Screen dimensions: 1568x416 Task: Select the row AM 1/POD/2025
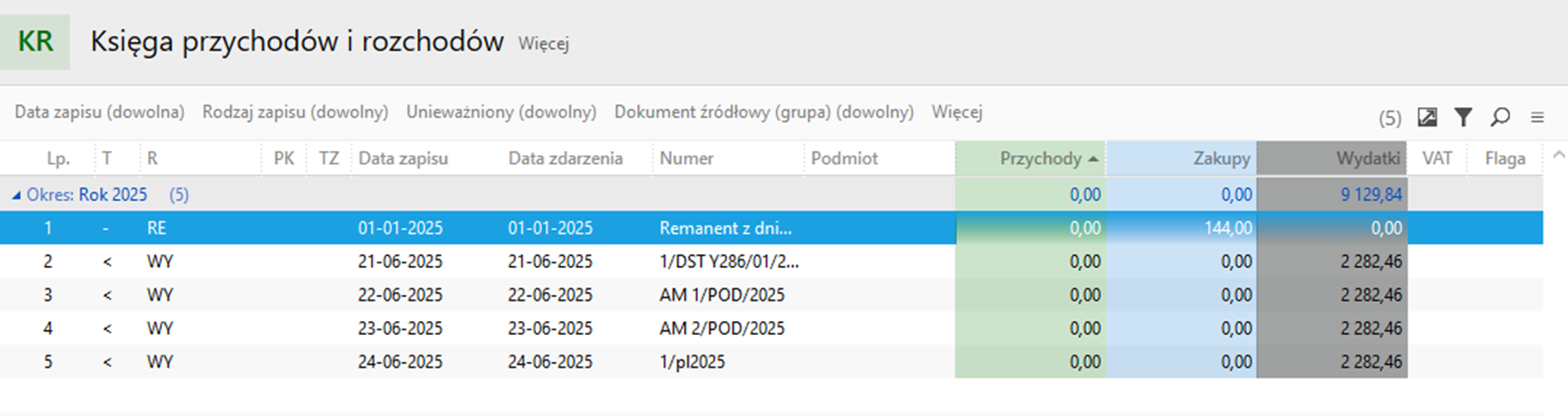(x=771, y=295)
